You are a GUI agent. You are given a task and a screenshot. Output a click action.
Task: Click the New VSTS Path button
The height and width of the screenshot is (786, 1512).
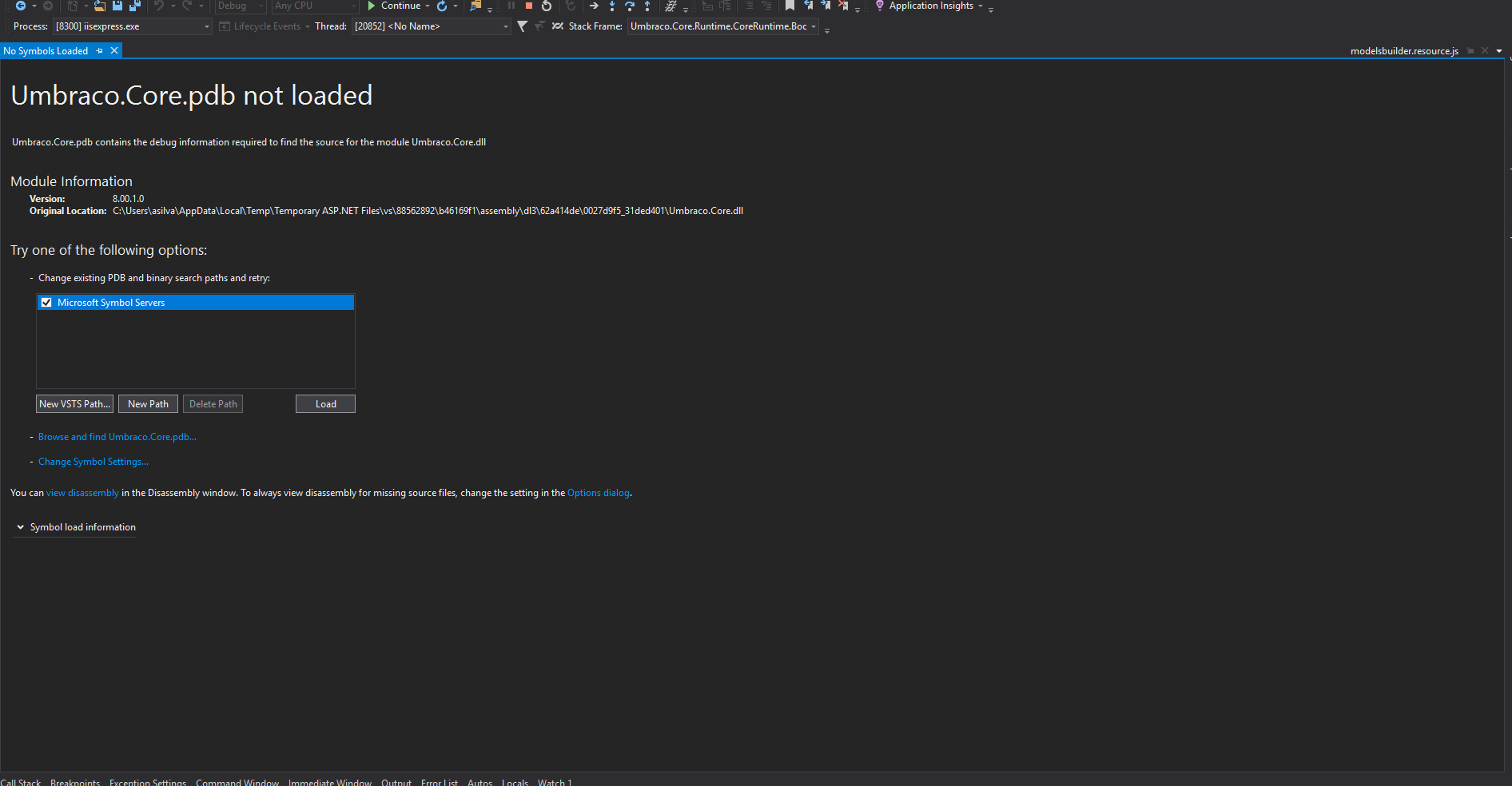click(74, 404)
